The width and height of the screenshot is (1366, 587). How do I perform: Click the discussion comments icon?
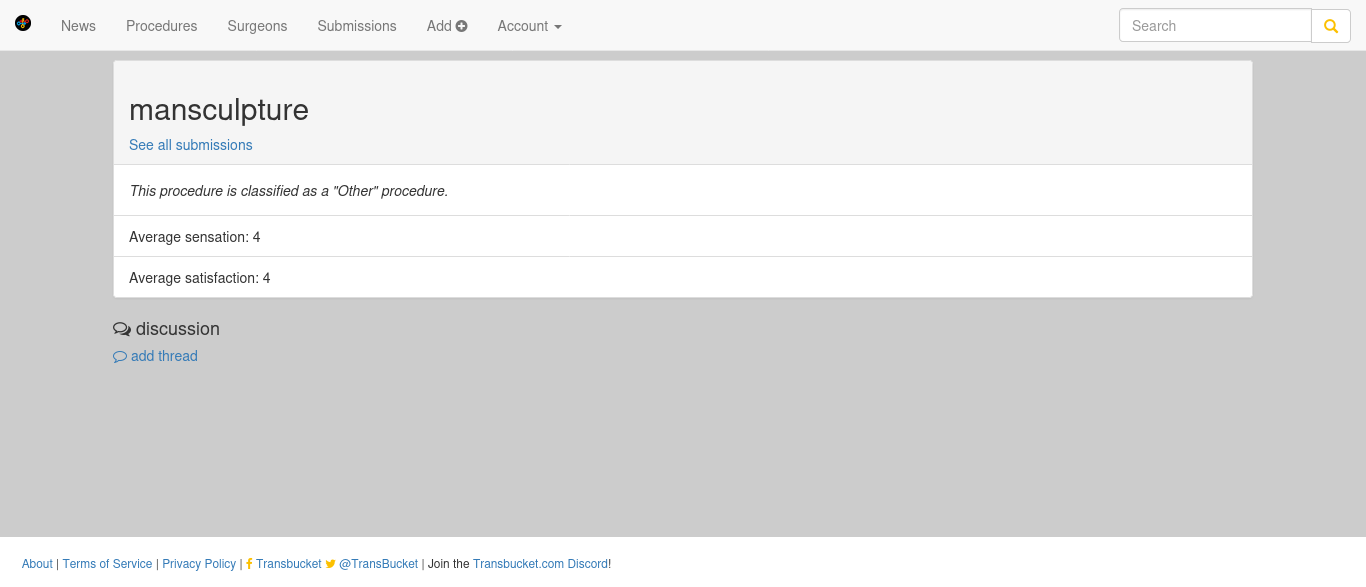[x=122, y=329]
